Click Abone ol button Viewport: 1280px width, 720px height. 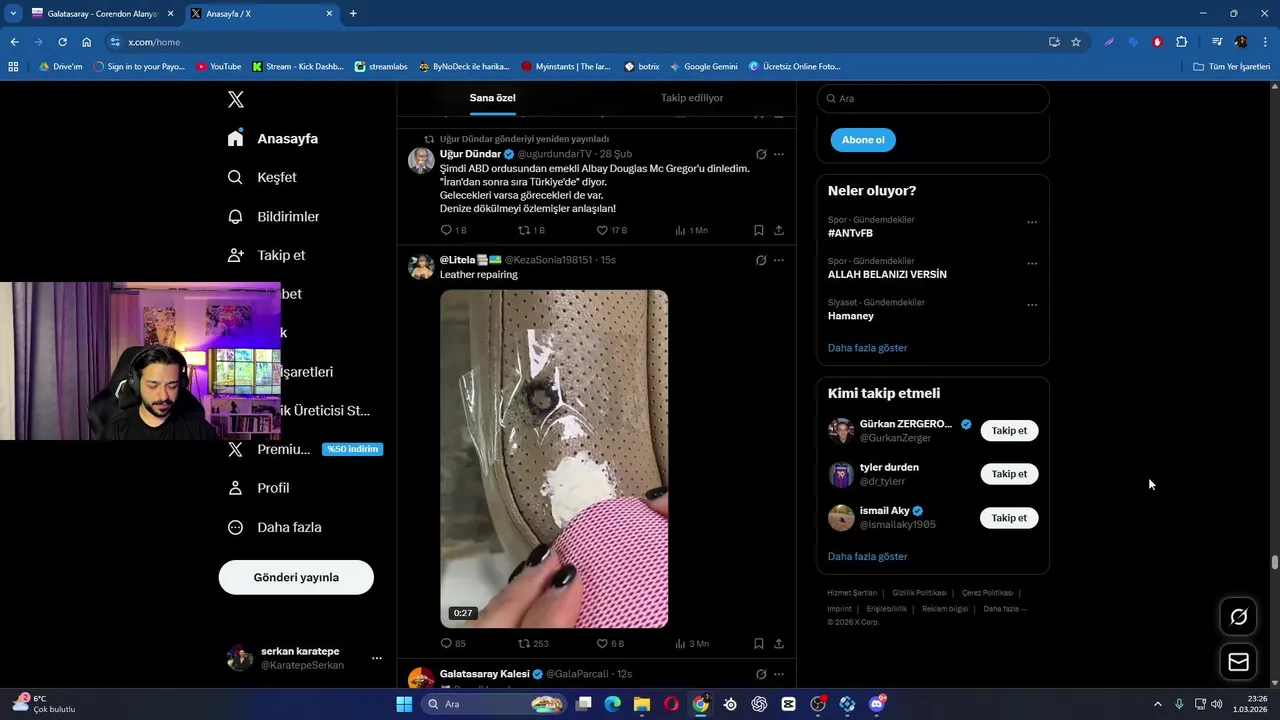click(863, 140)
